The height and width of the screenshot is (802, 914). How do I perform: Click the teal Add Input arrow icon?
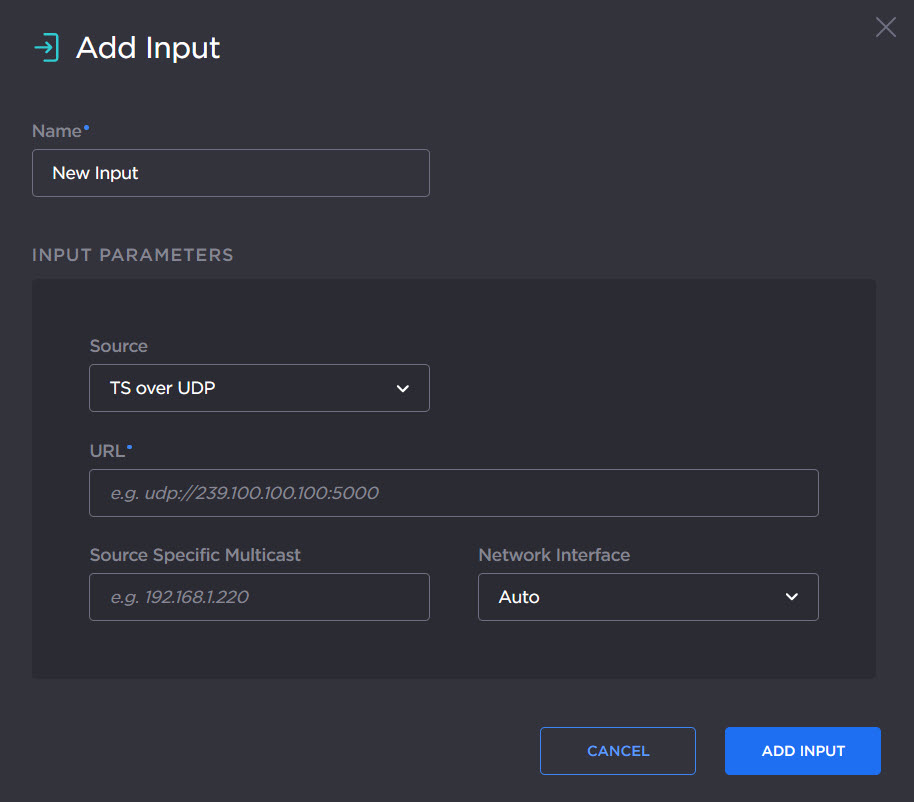click(45, 46)
